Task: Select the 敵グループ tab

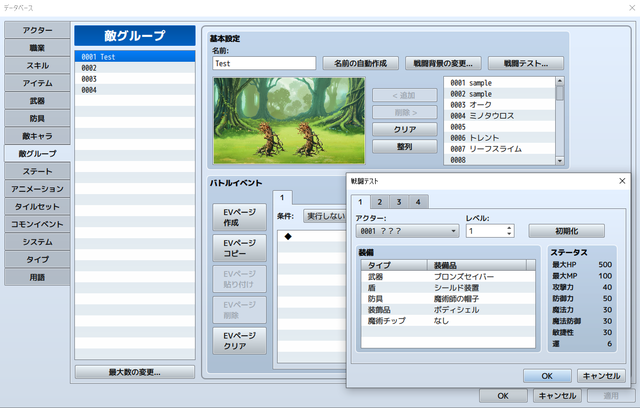Action: [37, 153]
